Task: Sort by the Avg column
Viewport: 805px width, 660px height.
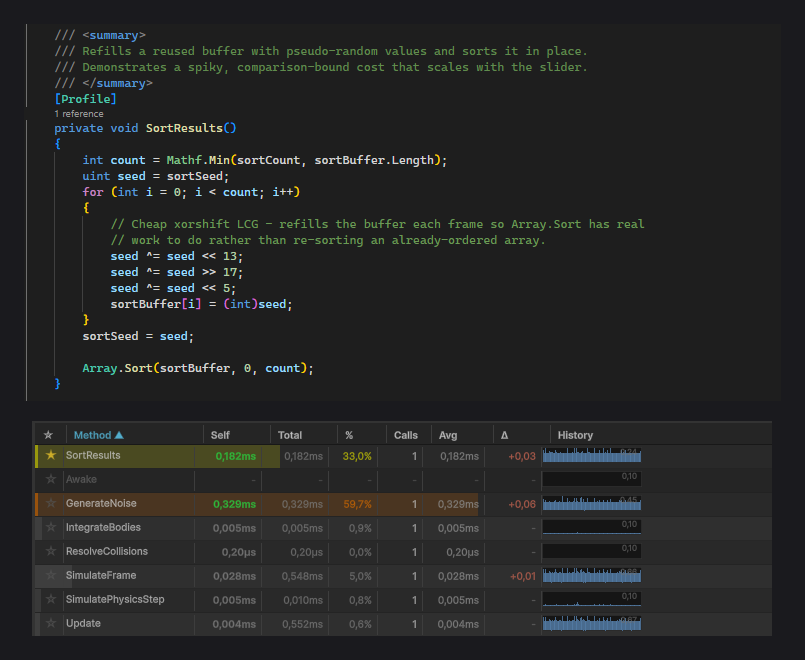Action: click(x=448, y=435)
